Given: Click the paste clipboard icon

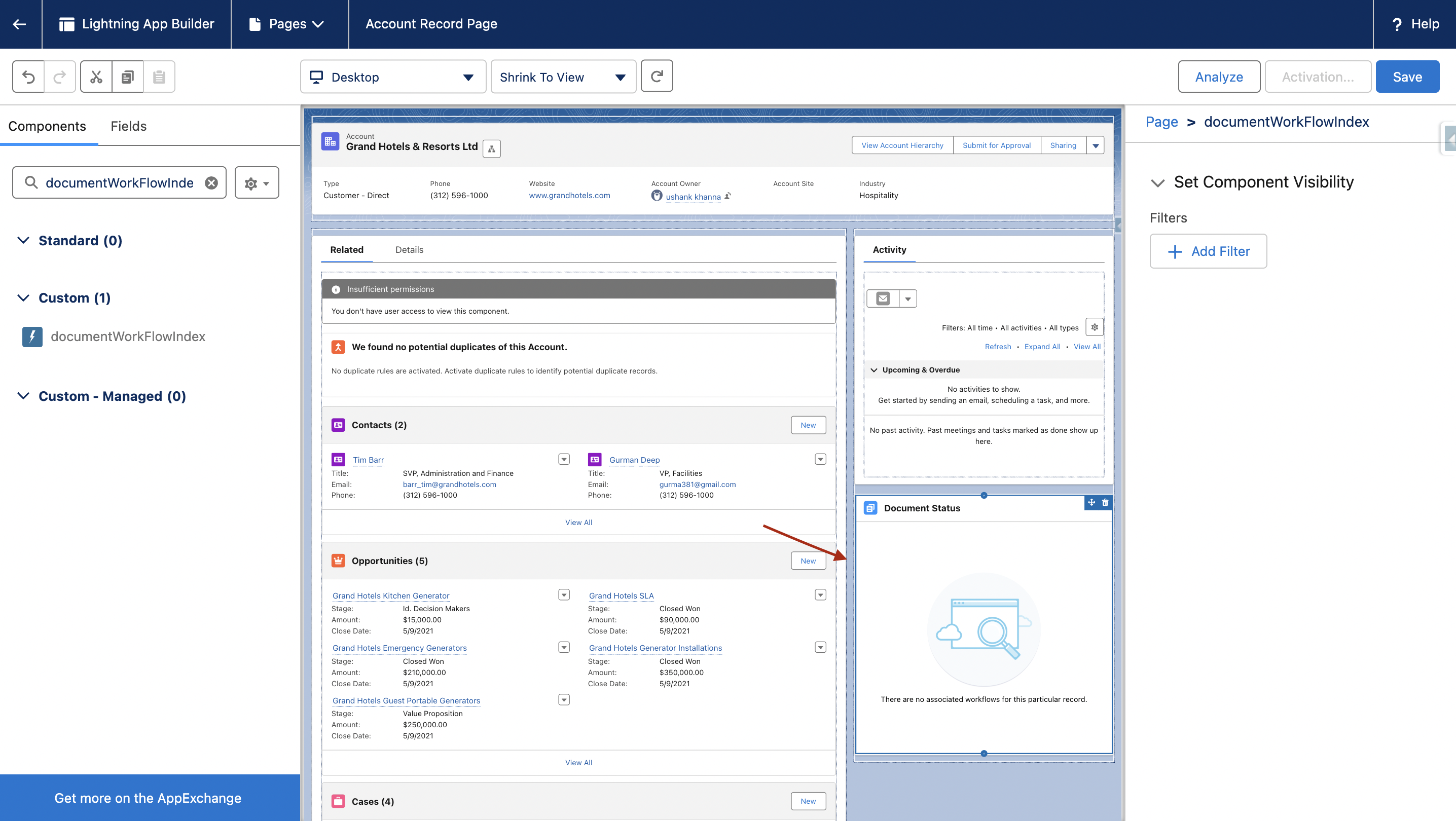Looking at the screenshot, I should coord(159,77).
